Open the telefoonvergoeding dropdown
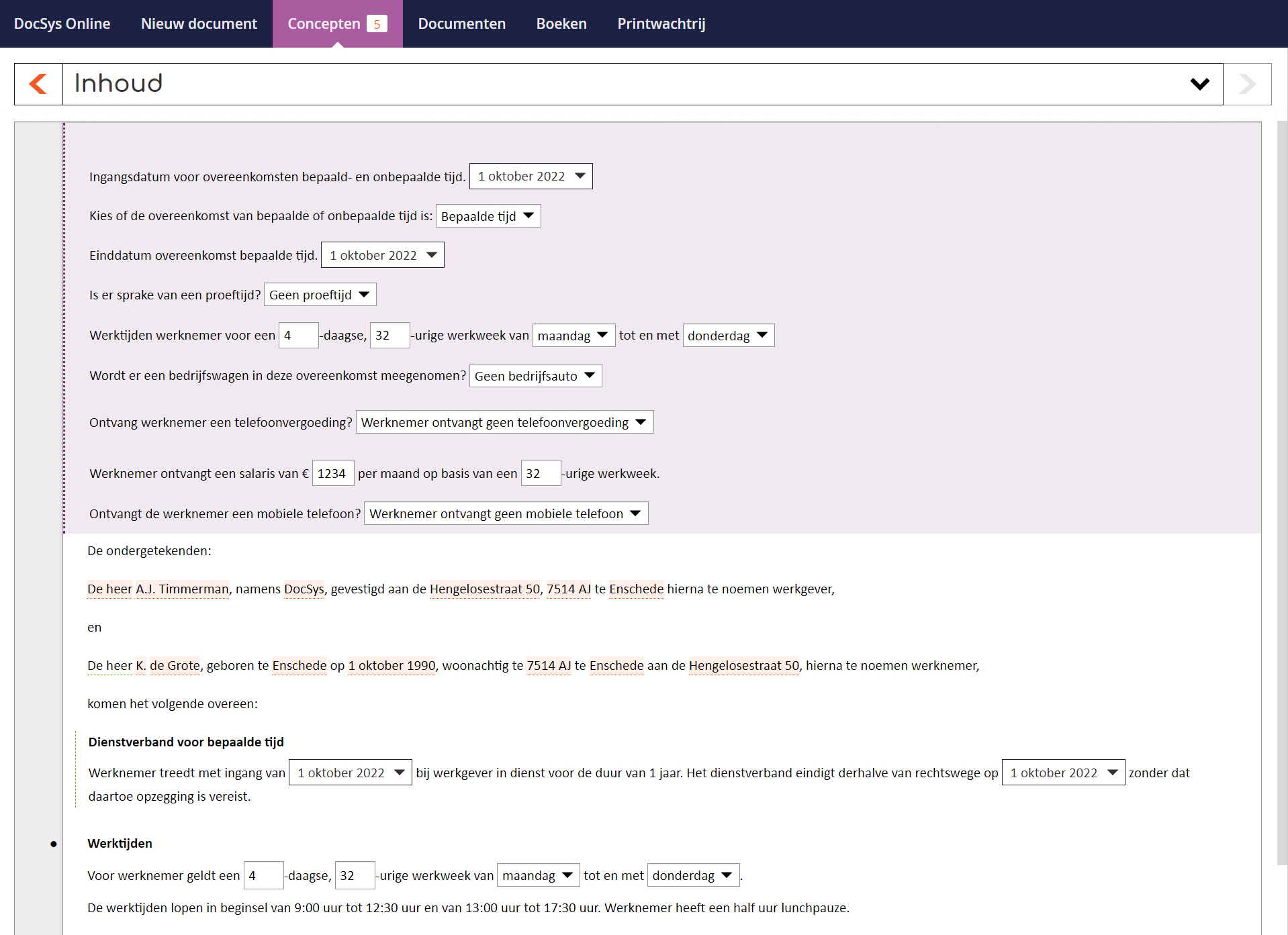This screenshot has width=1288, height=935. point(504,422)
